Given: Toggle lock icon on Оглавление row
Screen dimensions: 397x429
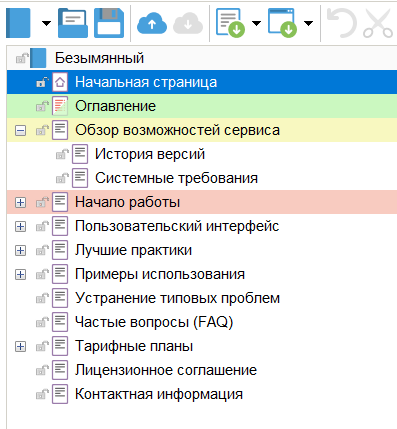Looking at the screenshot, I should 42,106.
